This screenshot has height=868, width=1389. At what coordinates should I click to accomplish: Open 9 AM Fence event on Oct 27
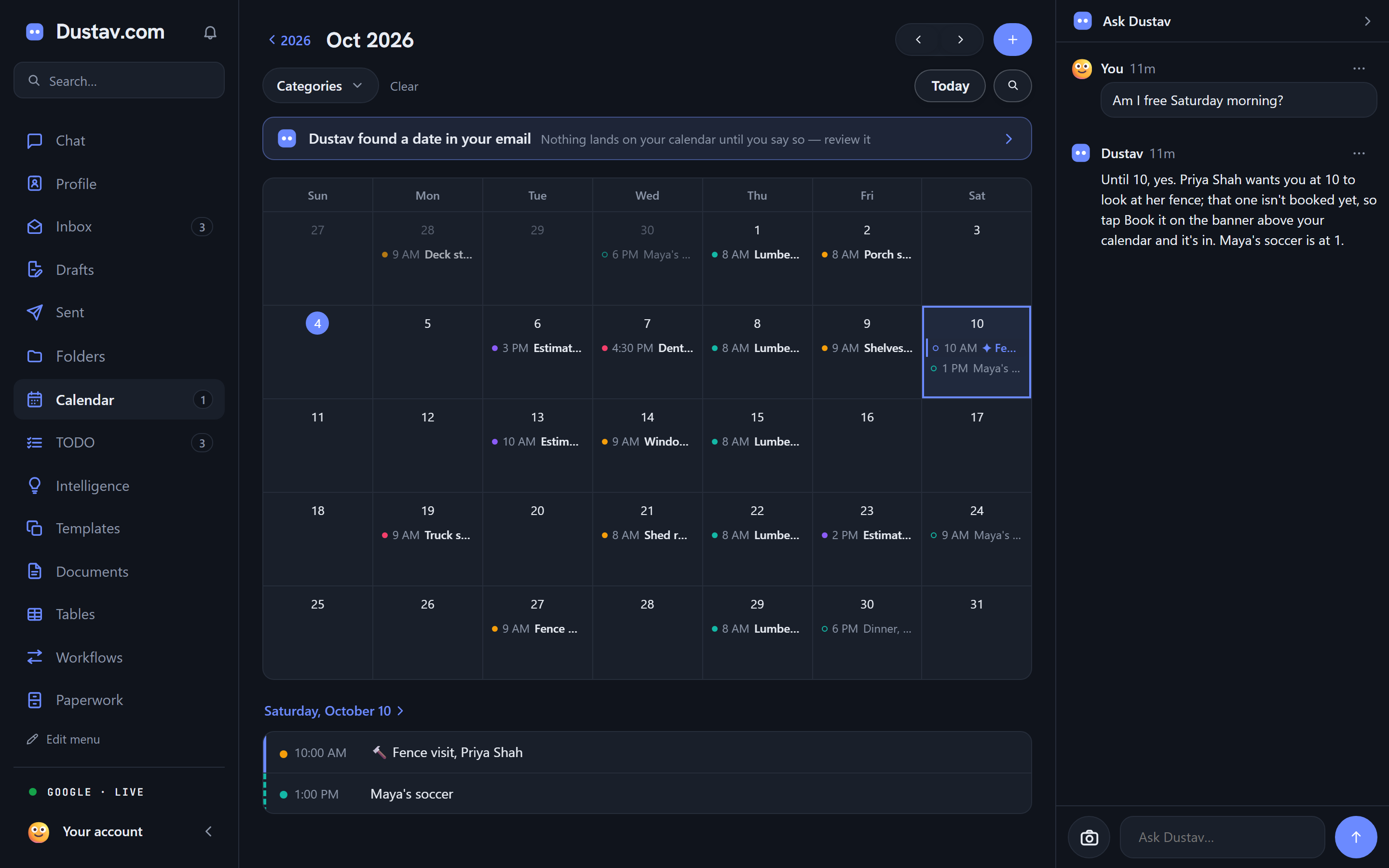coord(537,629)
